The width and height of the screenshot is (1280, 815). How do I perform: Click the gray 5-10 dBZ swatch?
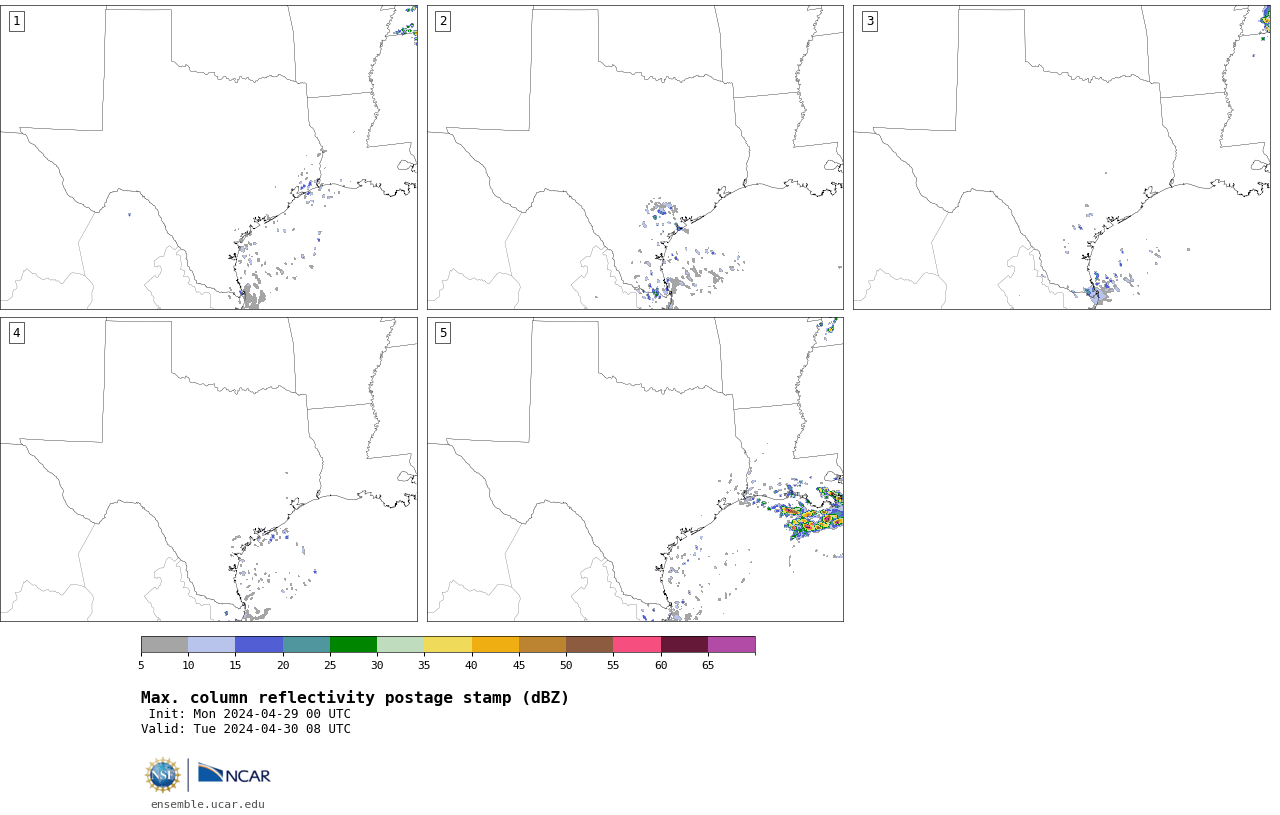coord(164,644)
